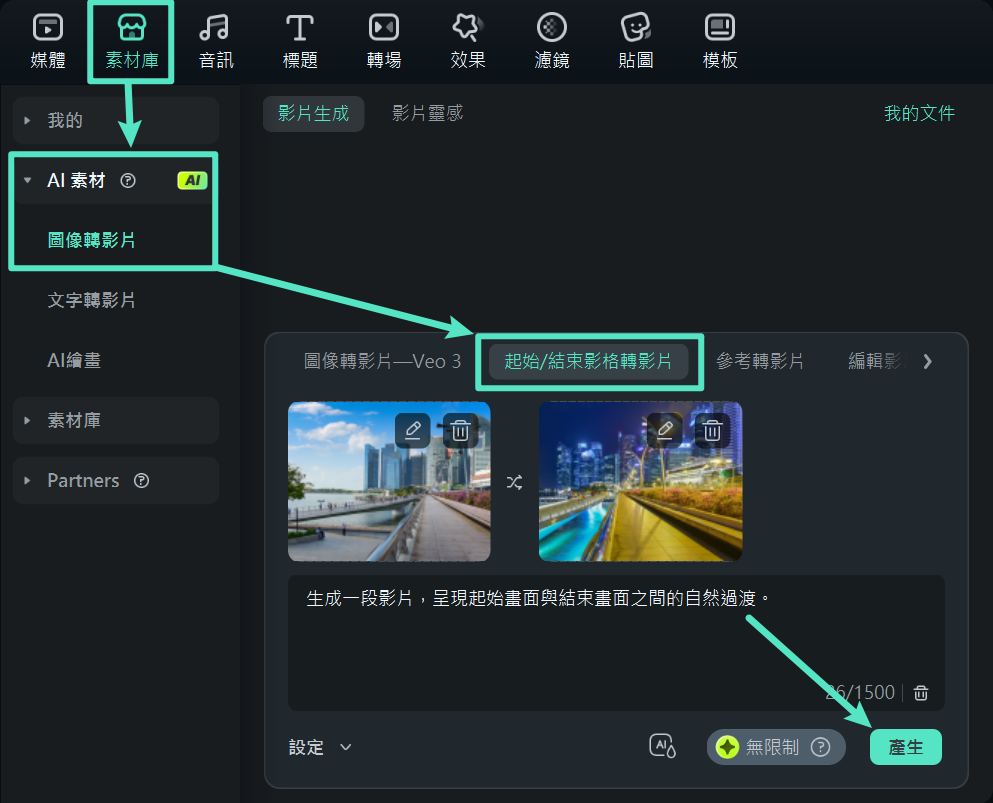Viewport: 993px width, 803px height.
Task: Switch to the 影片靈感 tab
Action: pos(428,113)
